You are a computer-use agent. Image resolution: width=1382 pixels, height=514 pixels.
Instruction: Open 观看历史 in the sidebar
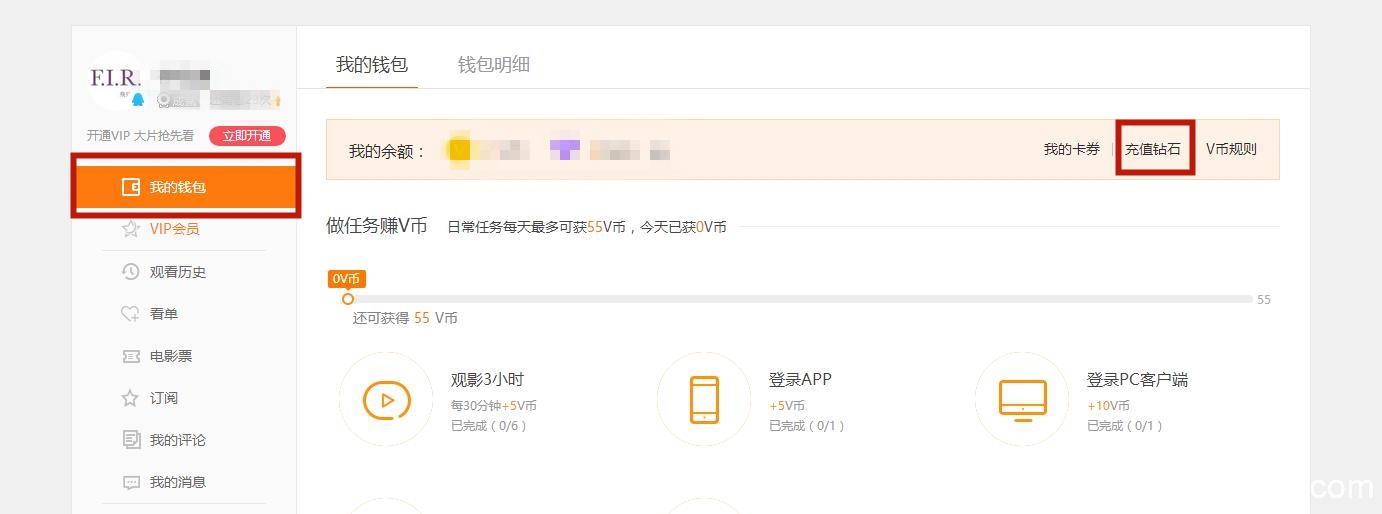coord(177,272)
